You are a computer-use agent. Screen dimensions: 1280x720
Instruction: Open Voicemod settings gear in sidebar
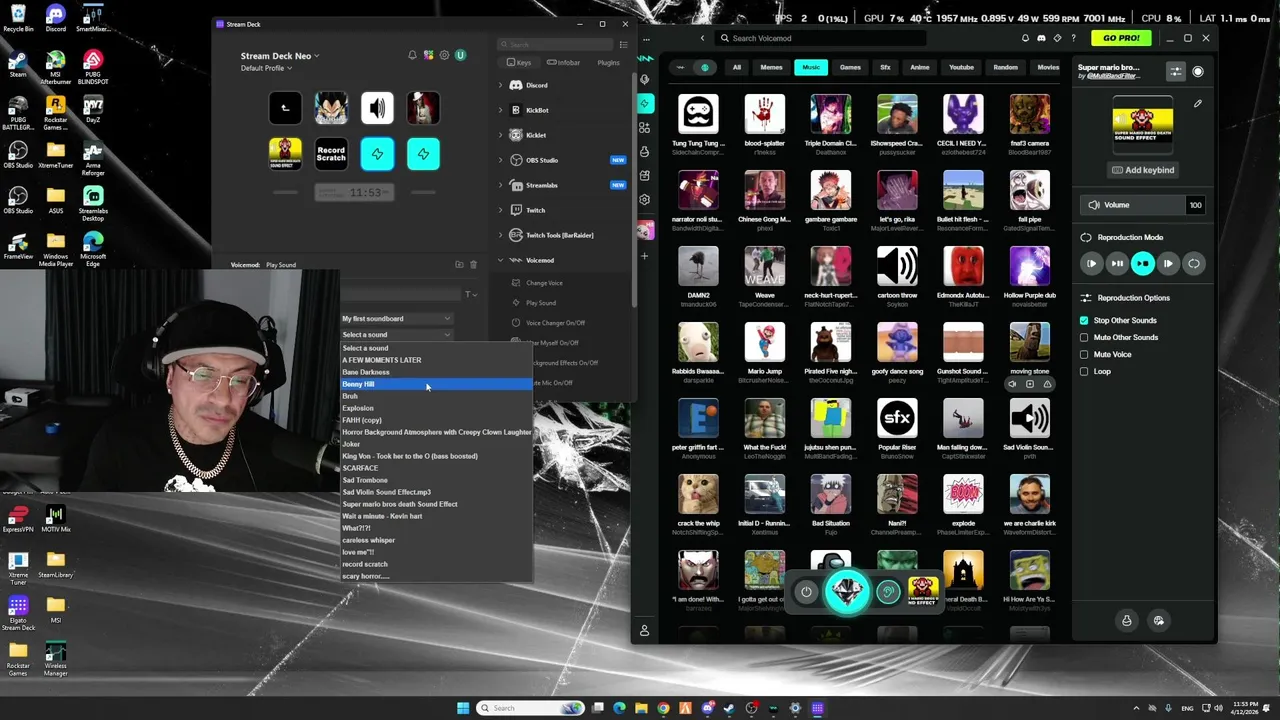(645, 199)
